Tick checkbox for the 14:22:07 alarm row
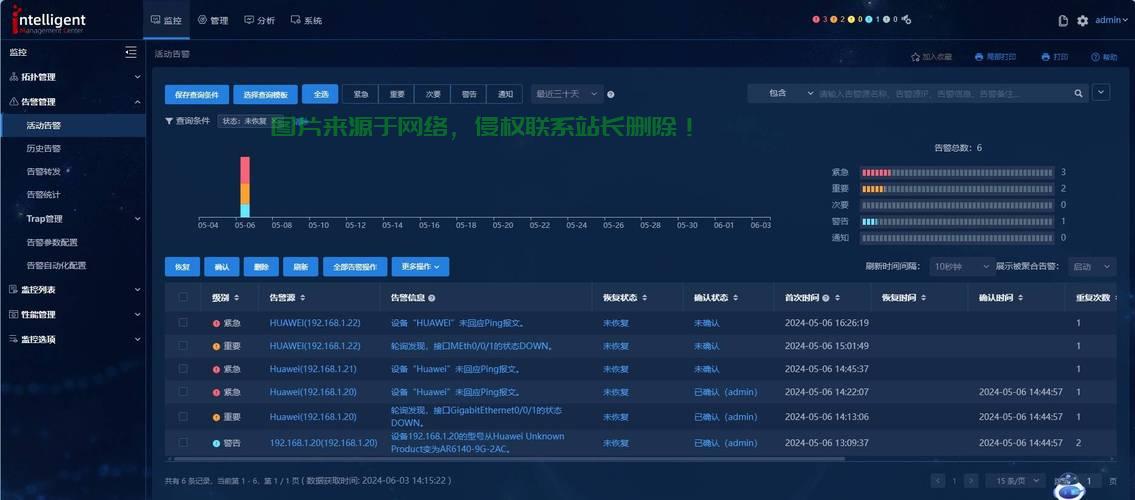 (183, 392)
